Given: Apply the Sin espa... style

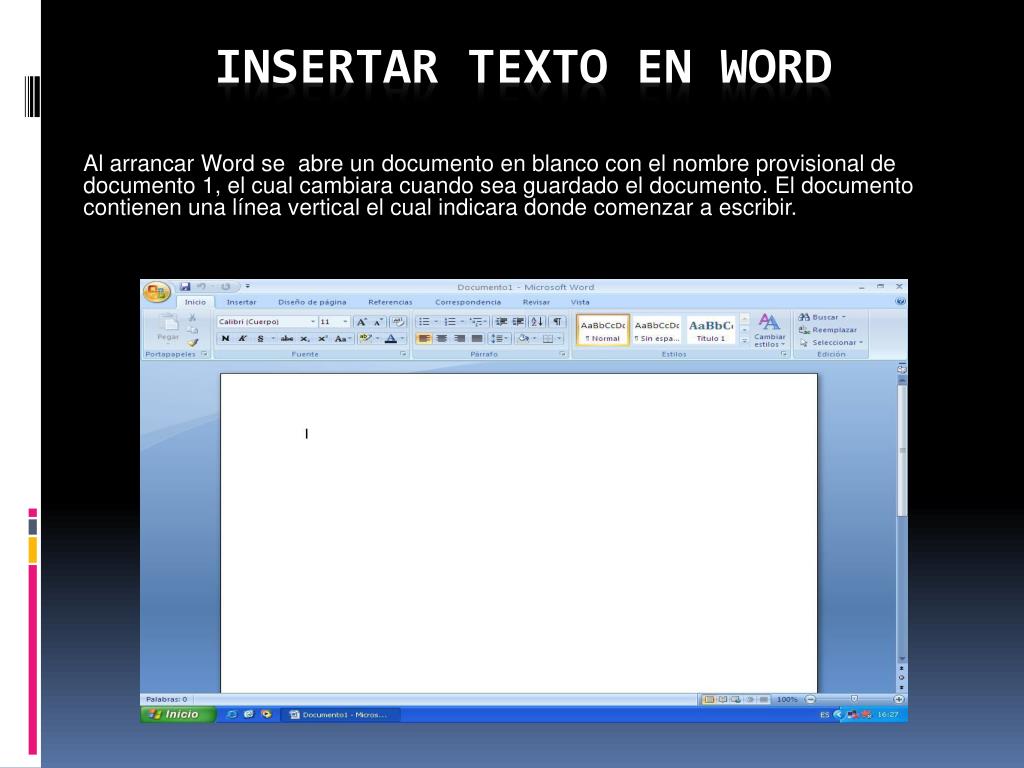Looking at the screenshot, I should [x=656, y=330].
